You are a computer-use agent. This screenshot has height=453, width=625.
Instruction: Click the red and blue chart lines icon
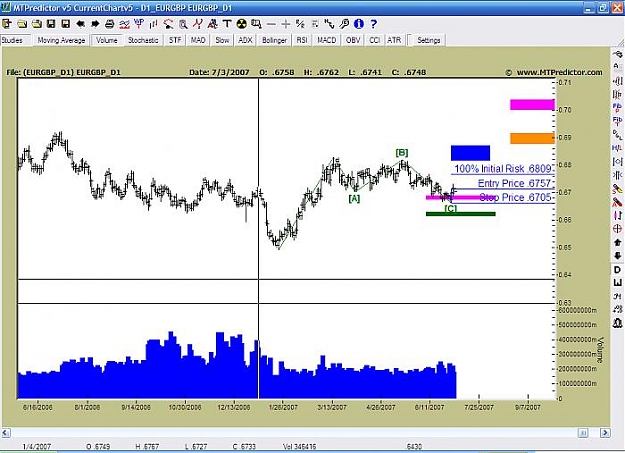124,24
